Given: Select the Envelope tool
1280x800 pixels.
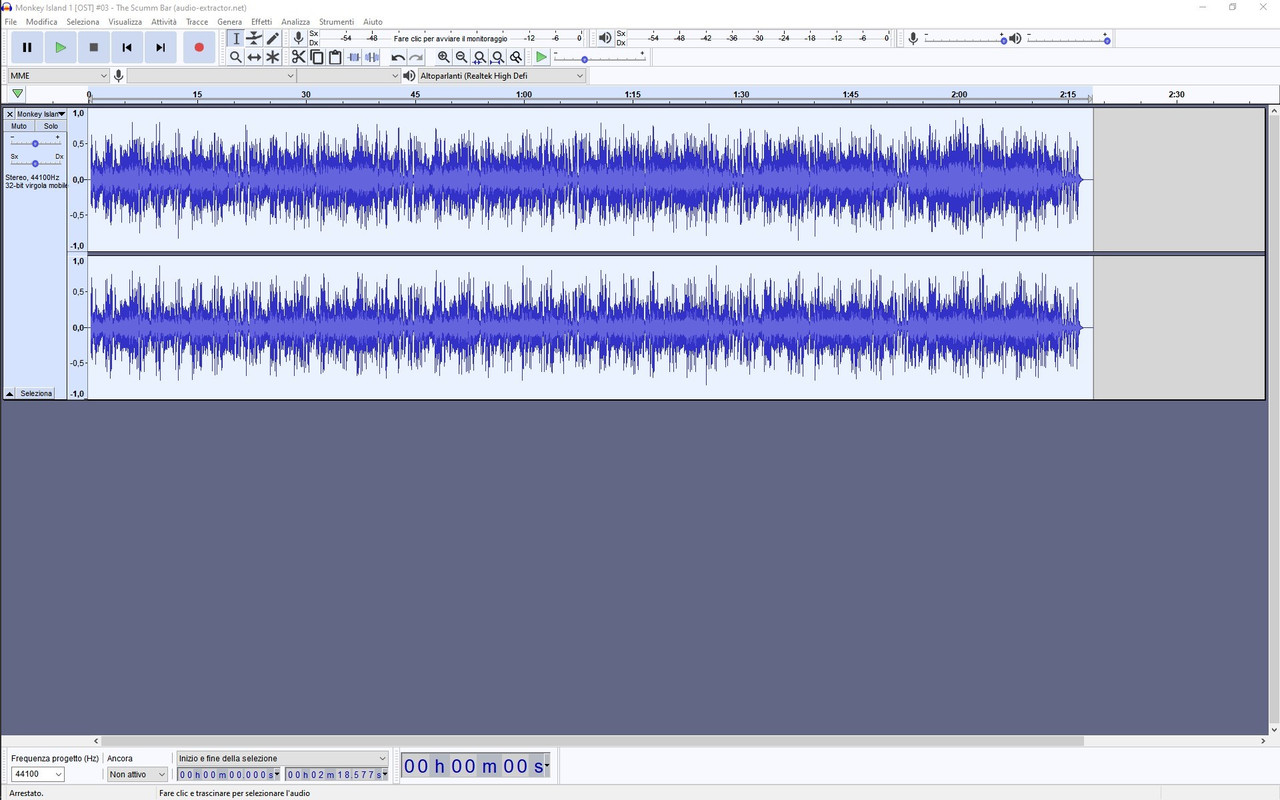Looking at the screenshot, I should 254,39.
